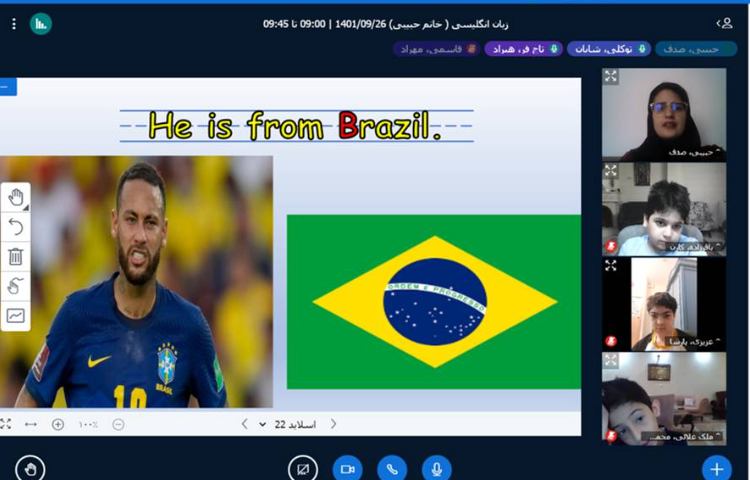Image resolution: width=750 pixels, height=480 pixels.
Task: Minimize presentation with blue minus button
Action: pyautogui.click(x=6, y=87)
